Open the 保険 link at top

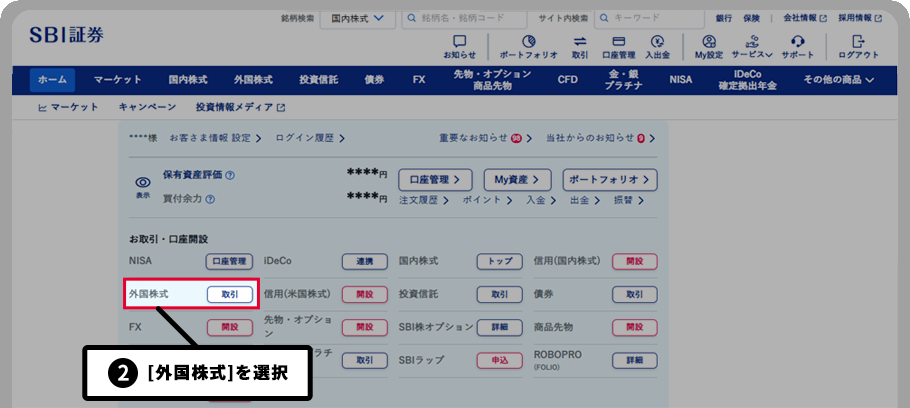coord(752,19)
